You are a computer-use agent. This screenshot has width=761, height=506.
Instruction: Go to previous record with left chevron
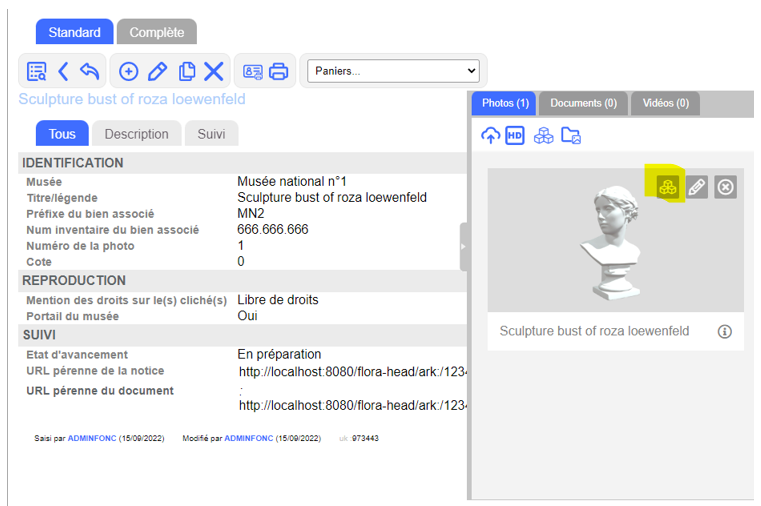(x=63, y=71)
